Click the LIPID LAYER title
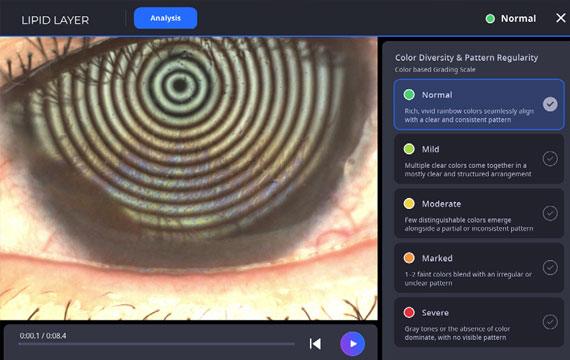Image resolution: width=570 pixels, height=360 pixels. point(55,20)
